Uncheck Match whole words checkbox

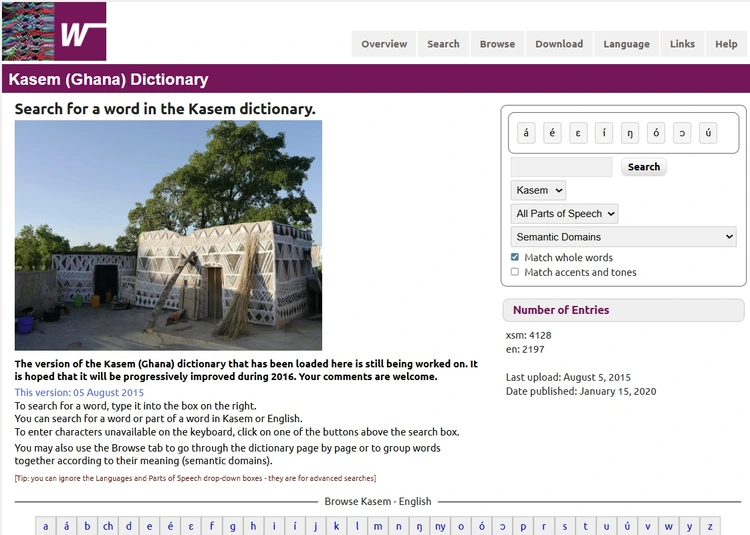point(515,258)
